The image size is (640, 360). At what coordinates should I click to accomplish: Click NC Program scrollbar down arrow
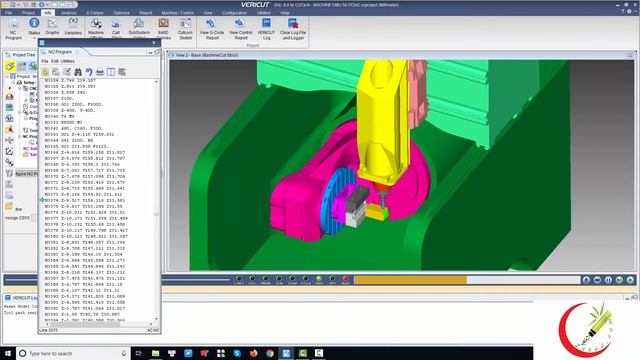[156, 319]
